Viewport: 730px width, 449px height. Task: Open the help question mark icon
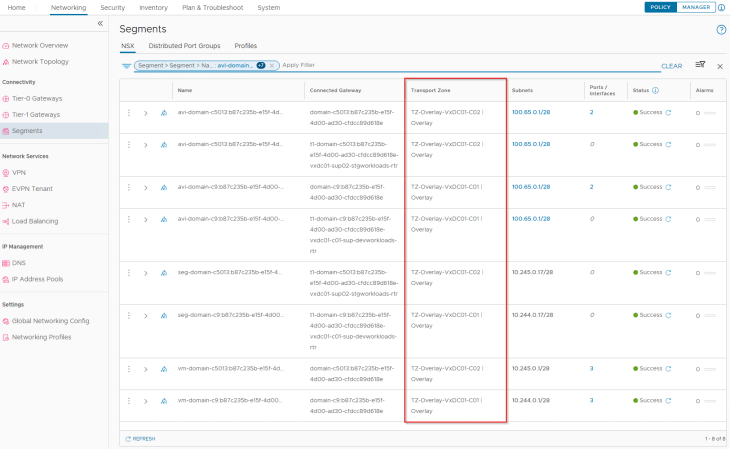721,30
